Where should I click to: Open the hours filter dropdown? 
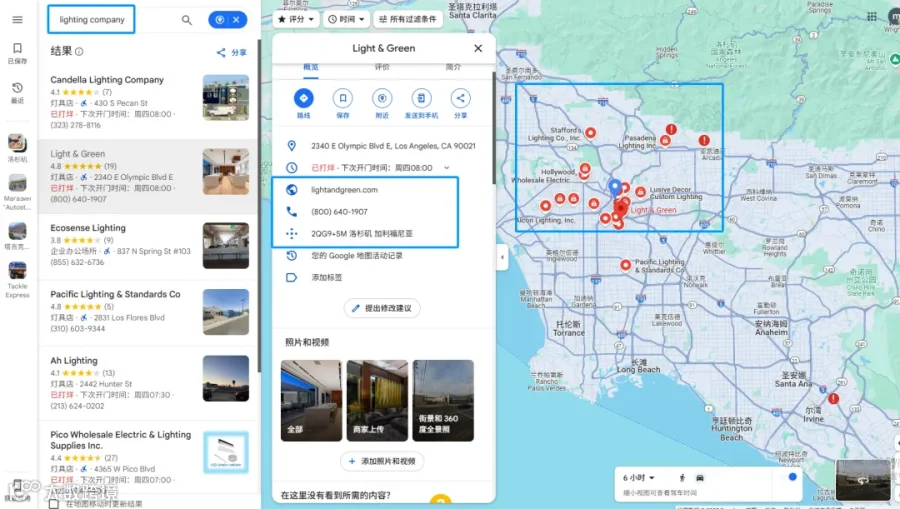tap(346, 19)
